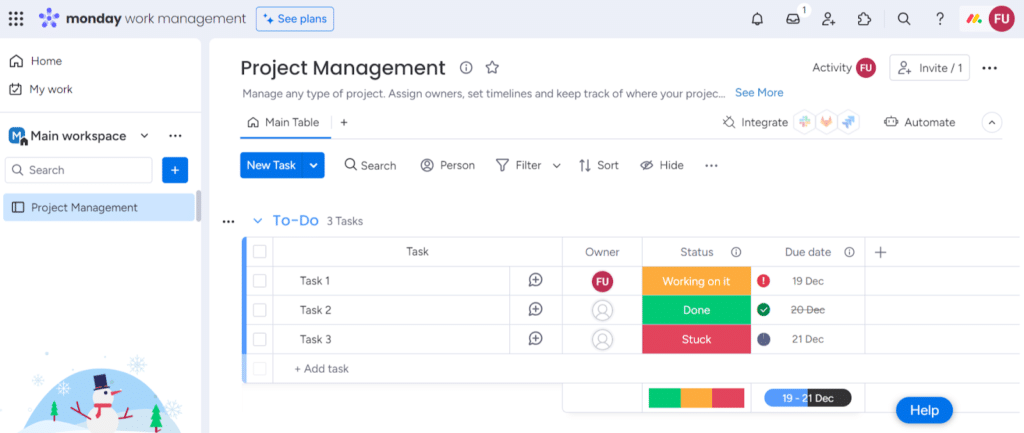Change Task 1 Working on it status
Screen dimensions: 1024x433
[696, 281]
